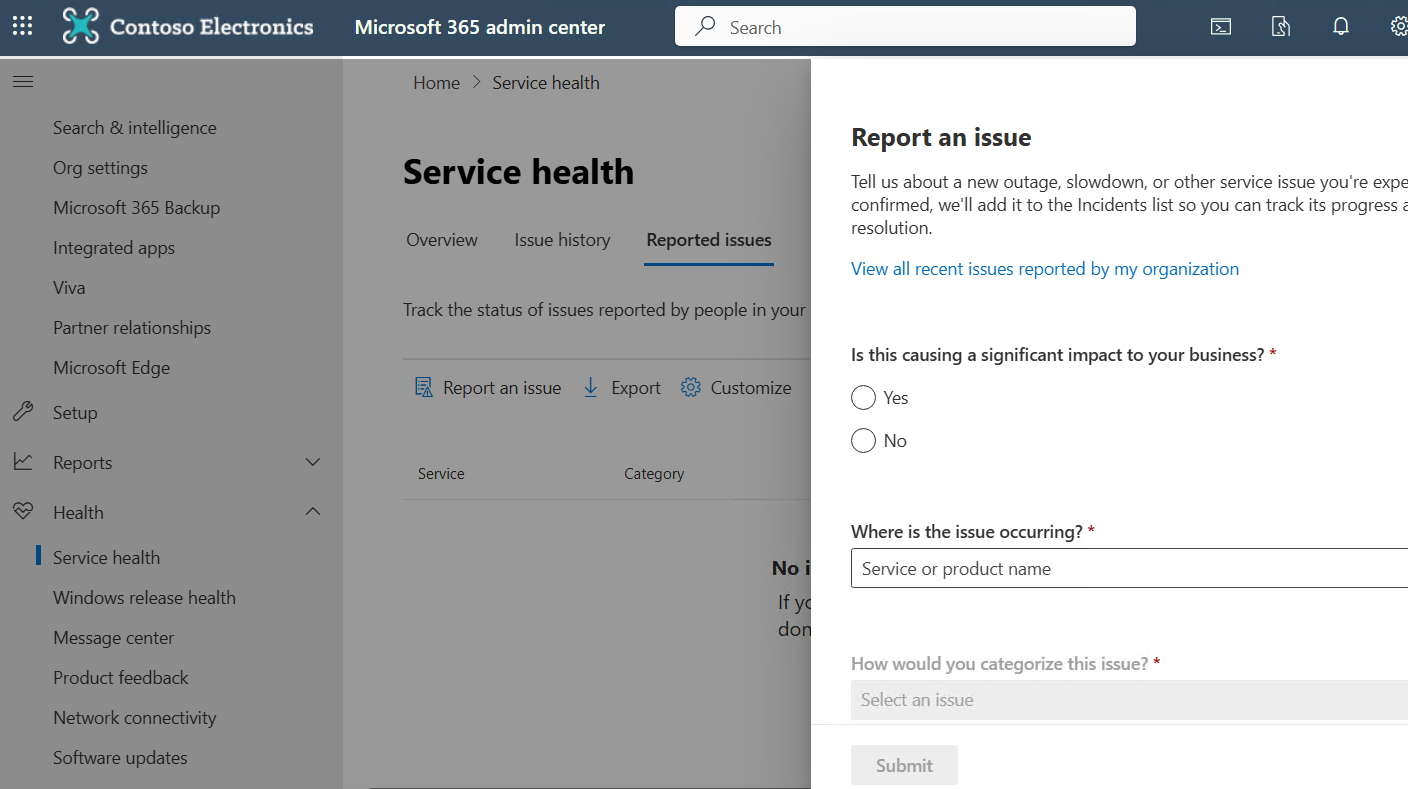Viewport: 1408px width, 789px height.
Task: Collapse navigation menu hamburger icon
Action: [23, 82]
